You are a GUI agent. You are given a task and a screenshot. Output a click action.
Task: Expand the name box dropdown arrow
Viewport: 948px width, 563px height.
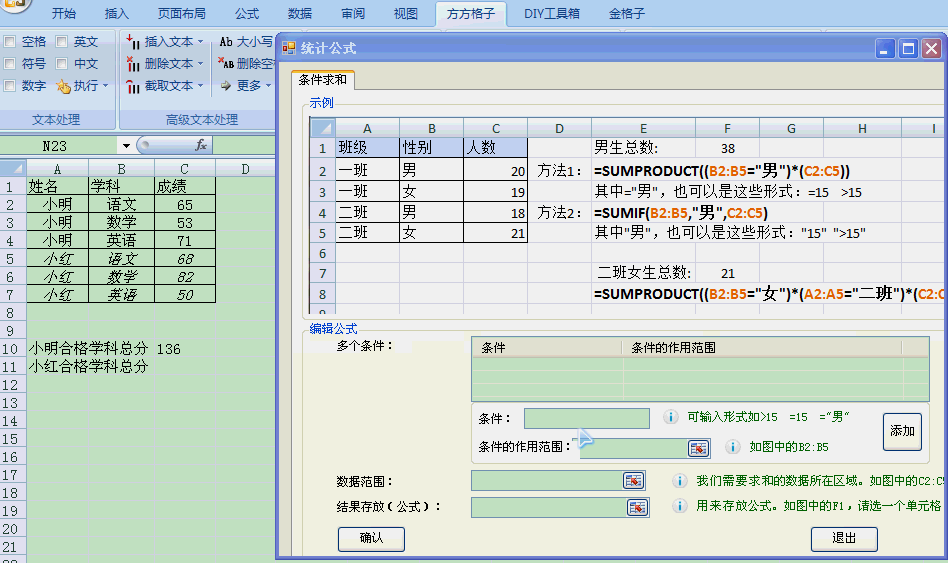click(x=126, y=146)
